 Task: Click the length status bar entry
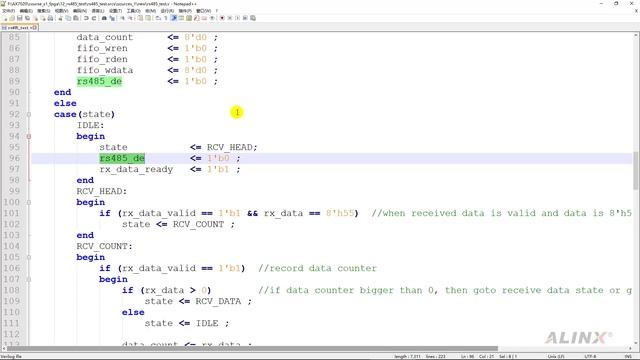(x=407, y=356)
